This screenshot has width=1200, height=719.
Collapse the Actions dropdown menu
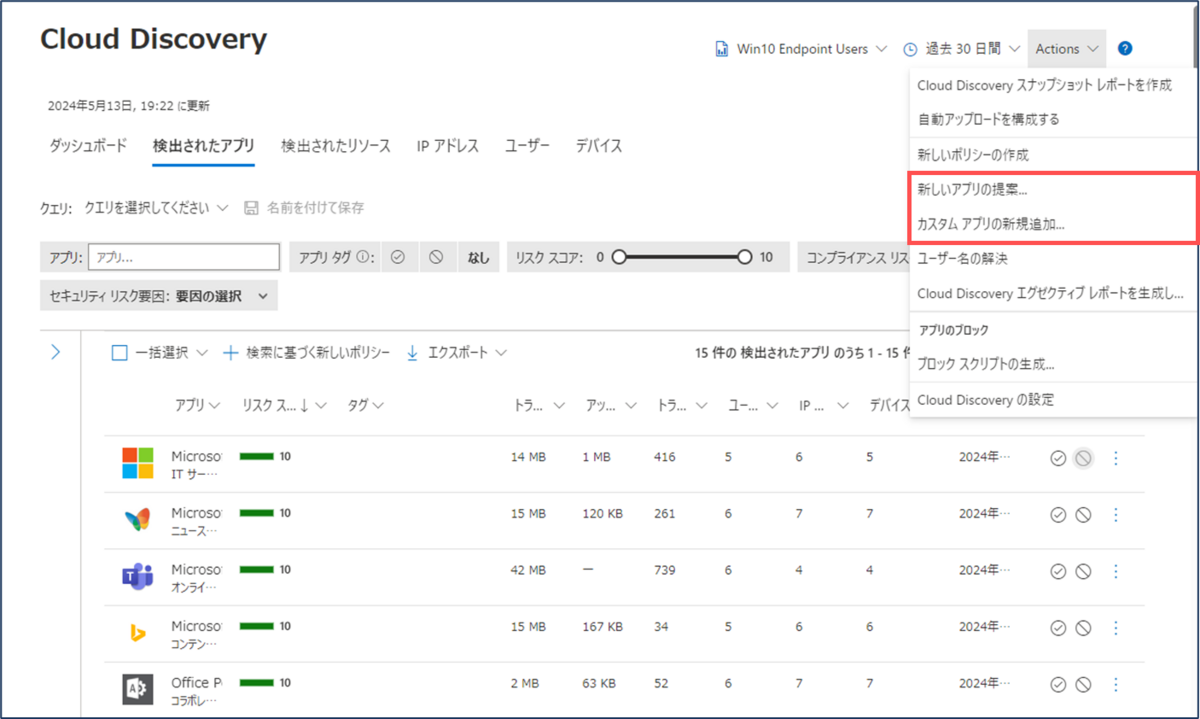[1067, 49]
